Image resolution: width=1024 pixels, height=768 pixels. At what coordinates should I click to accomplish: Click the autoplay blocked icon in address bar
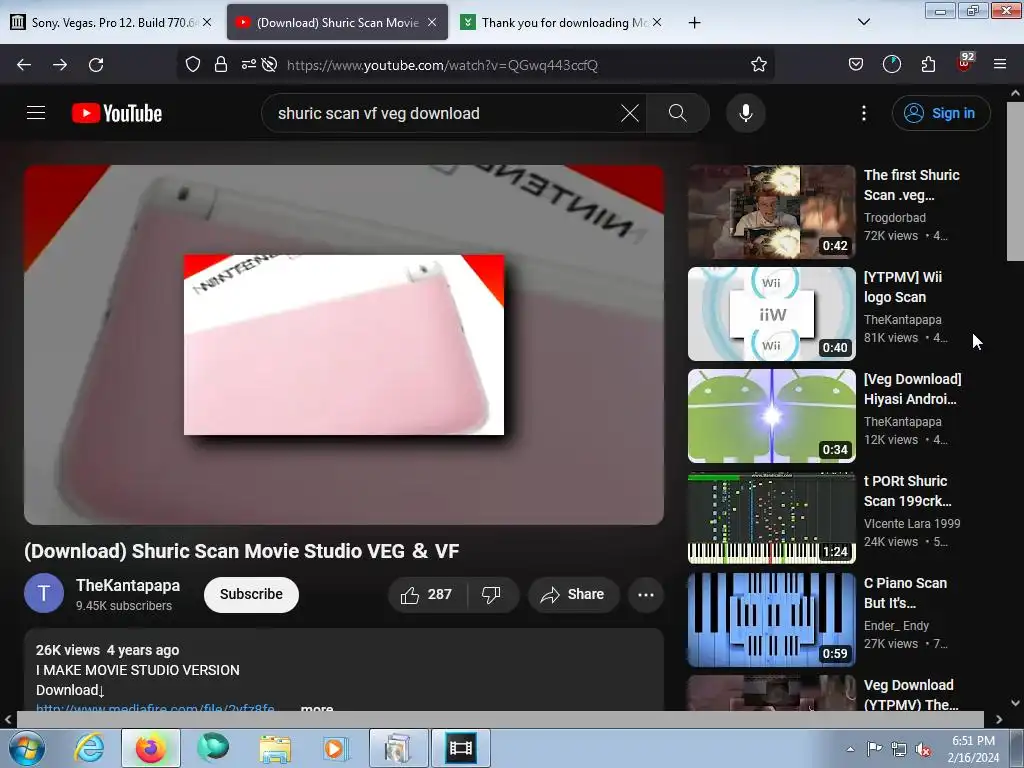pyautogui.click(x=269, y=65)
